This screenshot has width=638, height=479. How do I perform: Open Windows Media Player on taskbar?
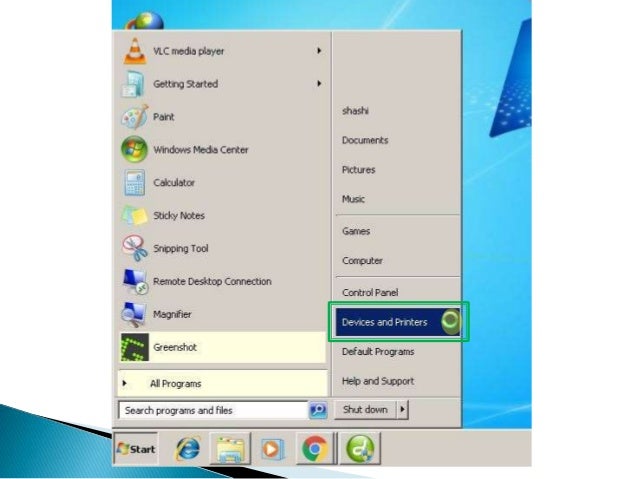(x=272, y=449)
